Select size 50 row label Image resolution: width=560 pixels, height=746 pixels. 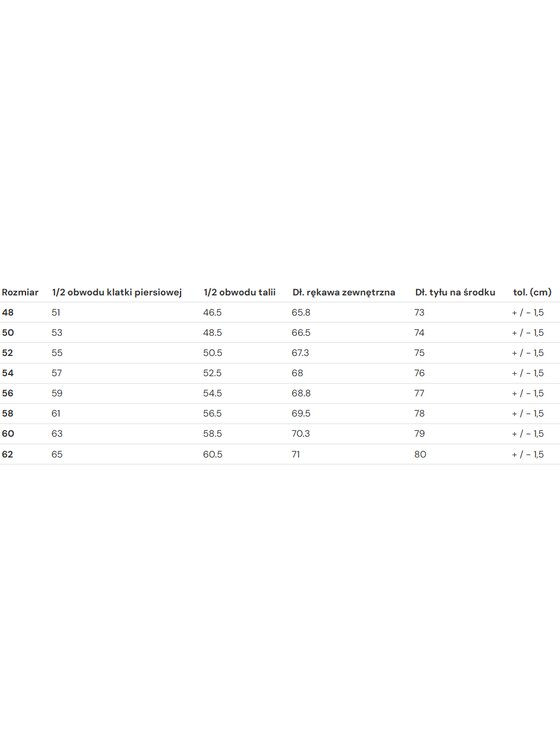pos(8,333)
